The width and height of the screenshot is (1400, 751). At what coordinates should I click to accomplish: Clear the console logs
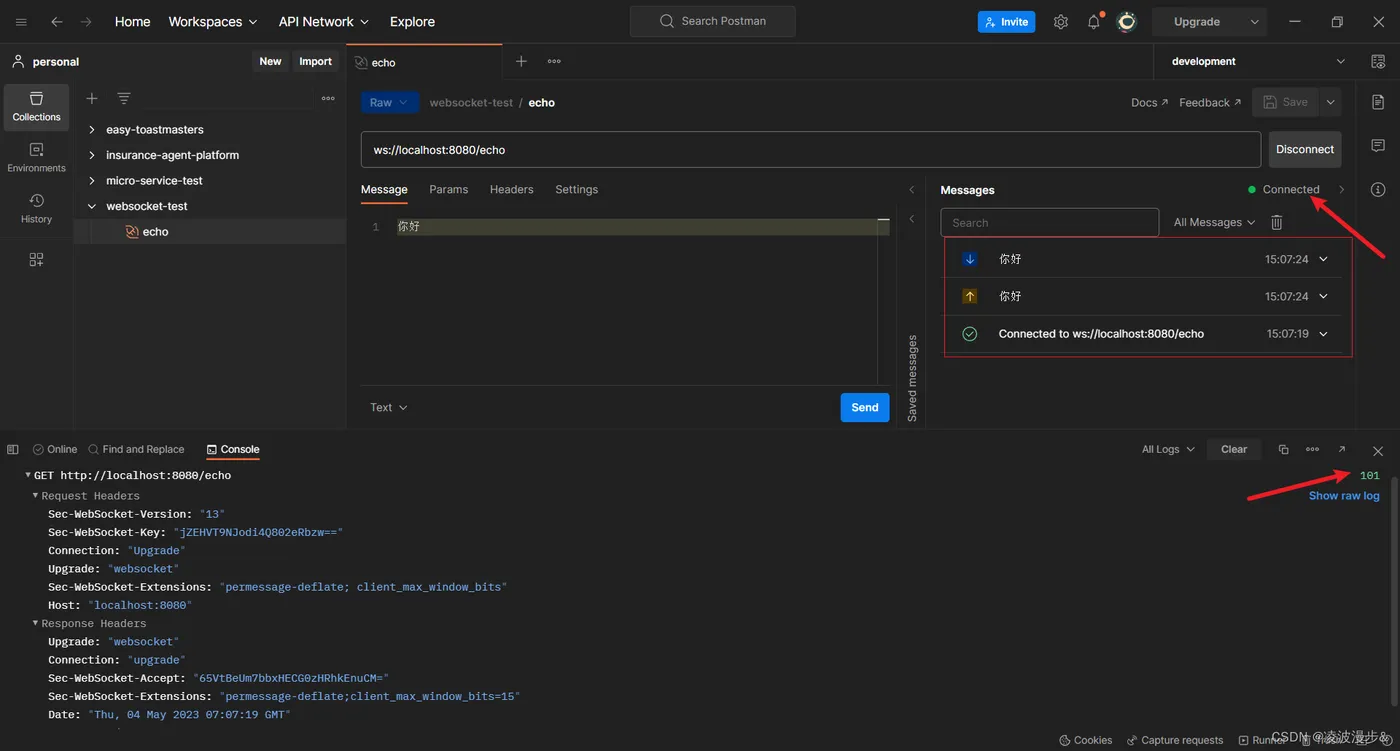[1234, 450]
